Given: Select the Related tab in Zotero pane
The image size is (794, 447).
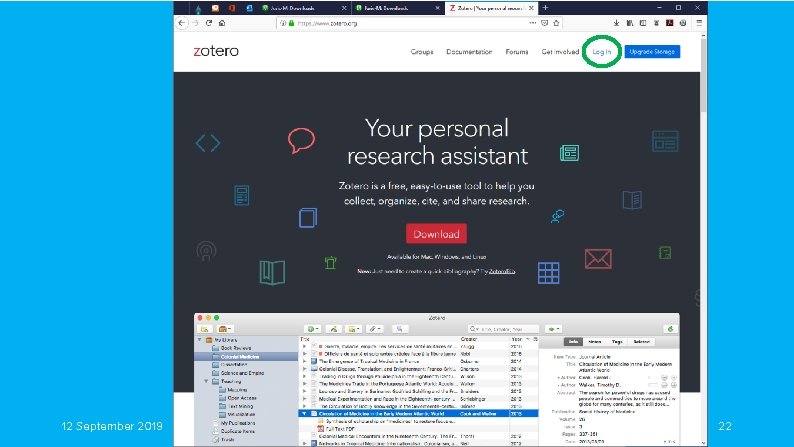Looking at the screenshot, I should coord(641,342).
